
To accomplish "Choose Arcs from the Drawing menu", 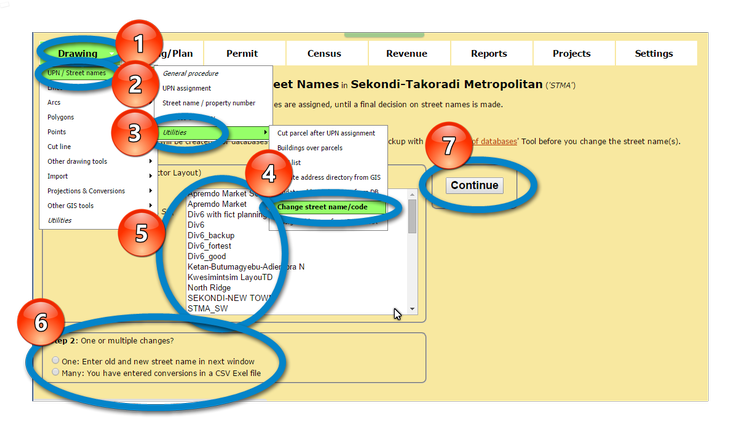I will [x=54, y=102].
